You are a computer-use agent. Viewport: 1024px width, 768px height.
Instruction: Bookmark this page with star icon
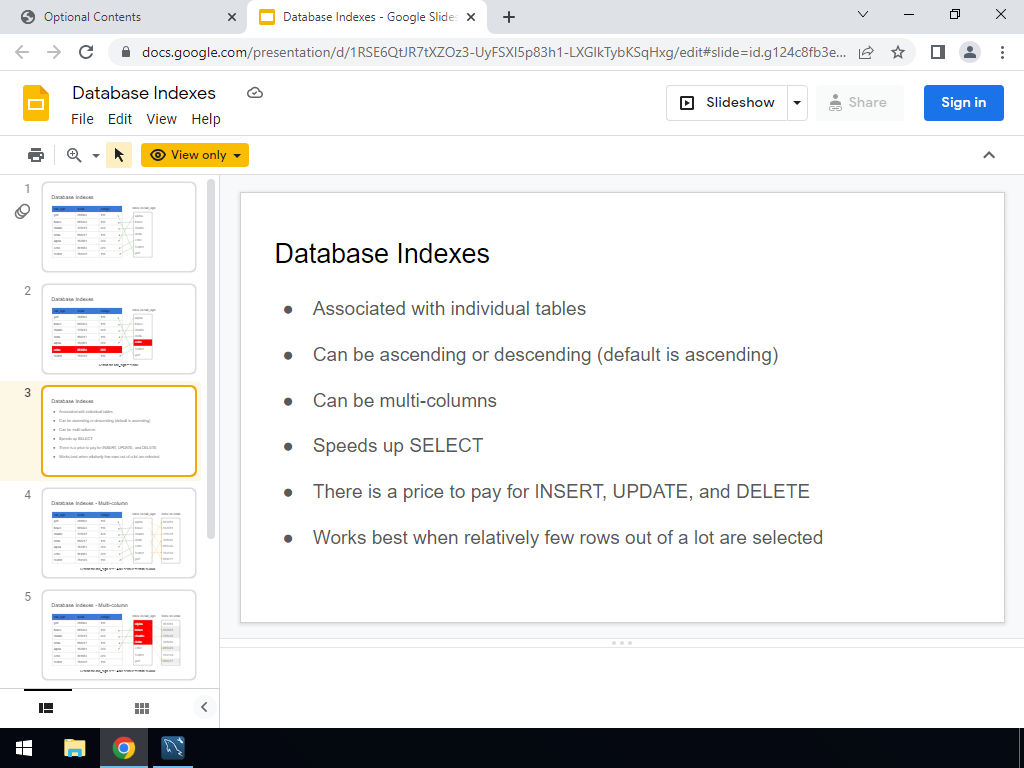tap(898, 52)
